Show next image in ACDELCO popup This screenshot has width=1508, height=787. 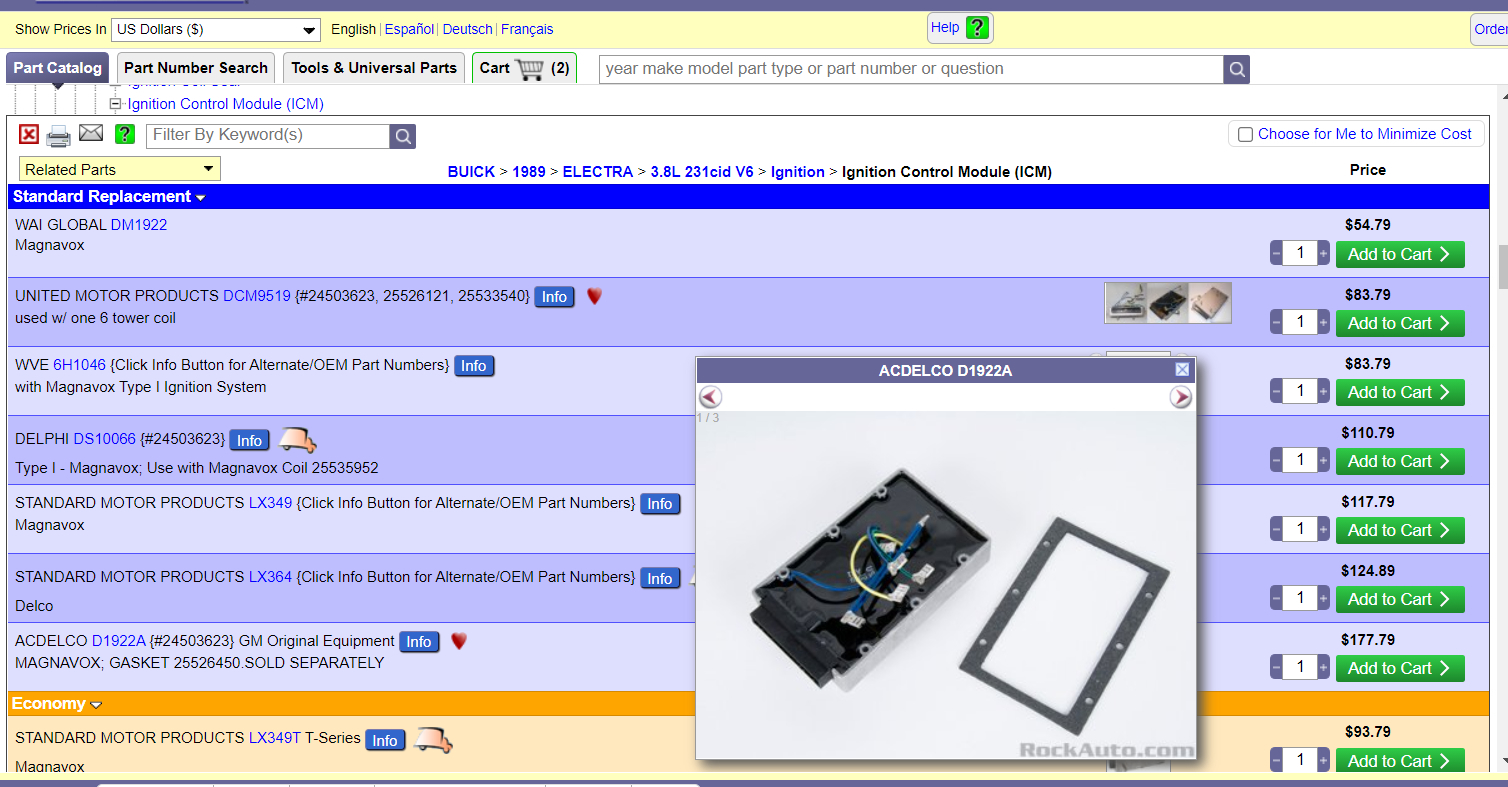(x=1181, y=397)
